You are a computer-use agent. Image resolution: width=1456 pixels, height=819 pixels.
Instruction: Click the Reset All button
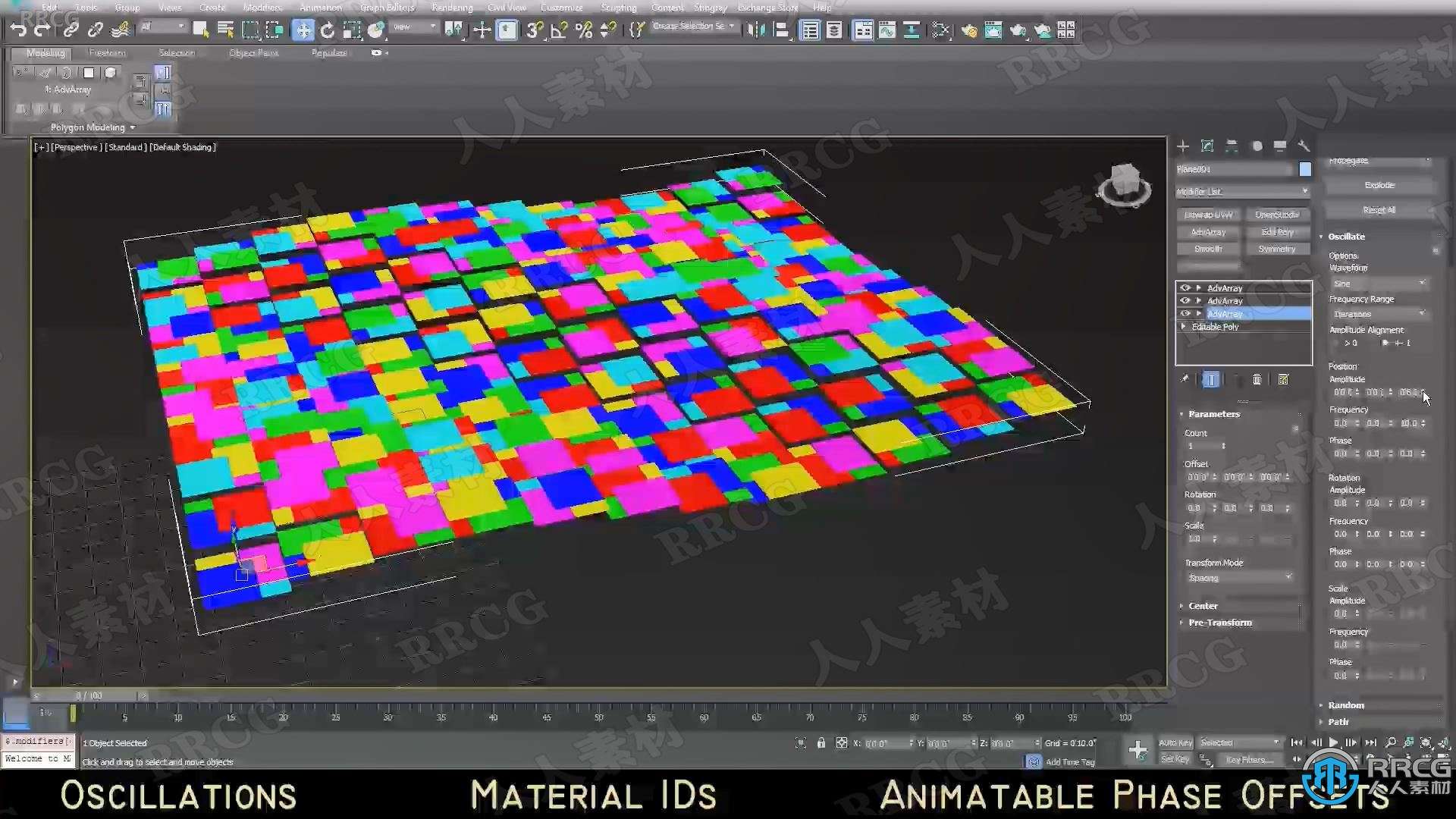click(1378, 210)
